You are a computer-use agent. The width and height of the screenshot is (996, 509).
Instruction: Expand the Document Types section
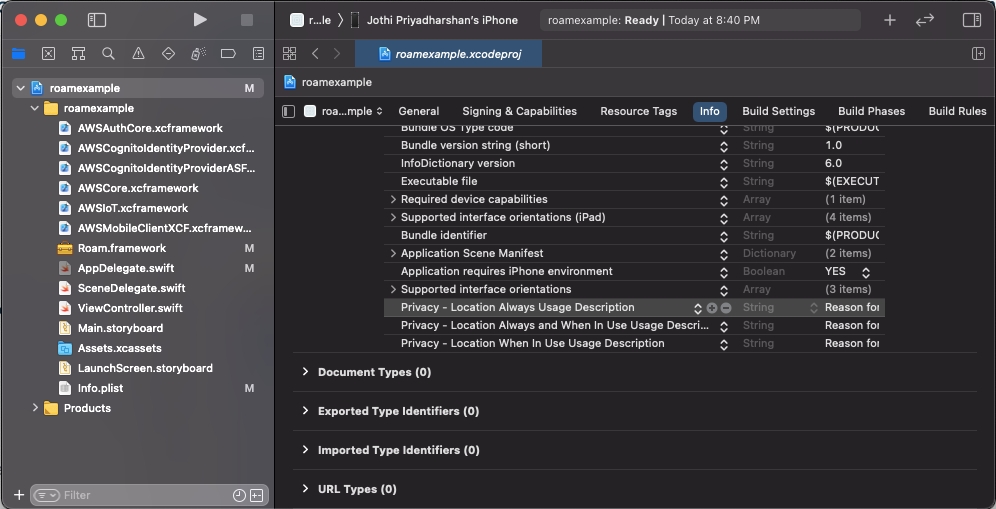pyautogui.click(x=306, y=372)
